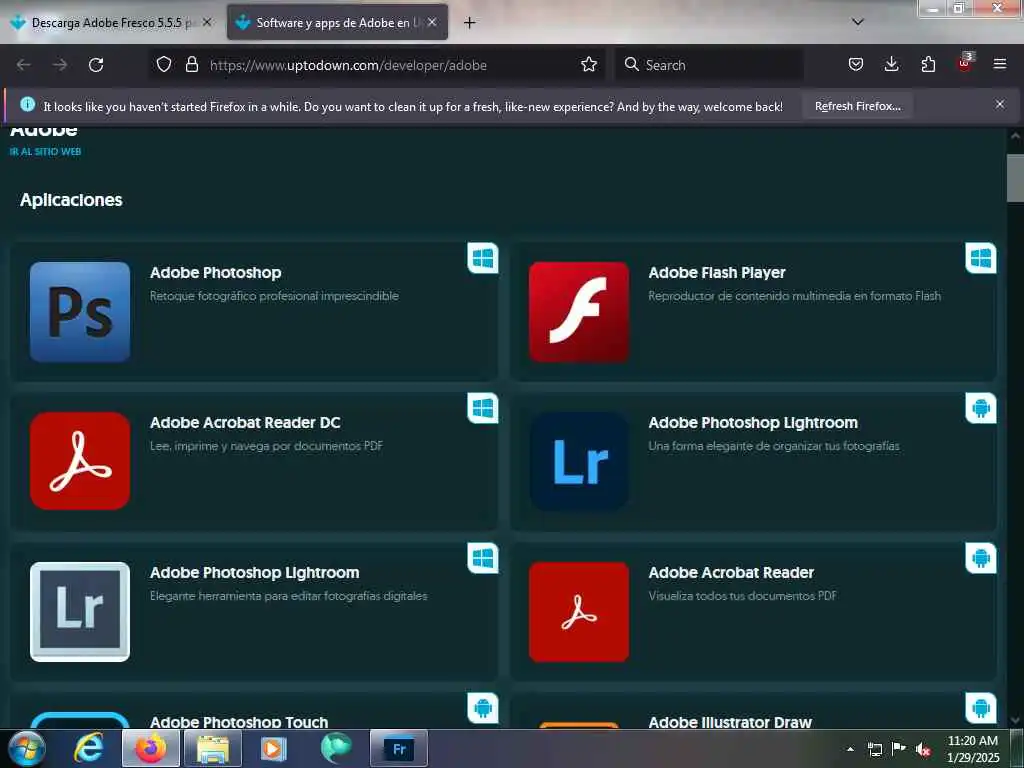Open the 'Adobe Acrobat Reader DC' title link
The height and width of the screenshot is (768, 1024).
(x=245, y=423)
